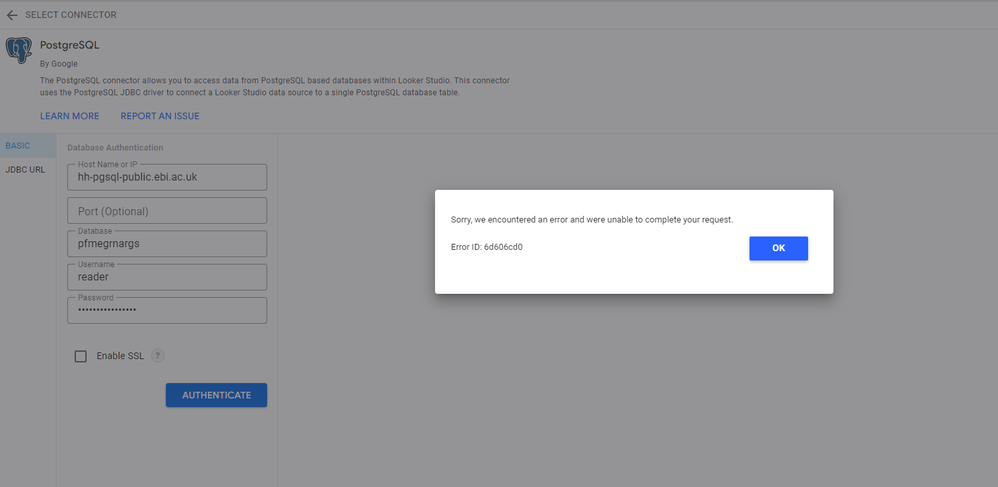This screenshot has height=487, width=998.
Task: Click the Enable SSL label
Action: click(x=120, y=356)
